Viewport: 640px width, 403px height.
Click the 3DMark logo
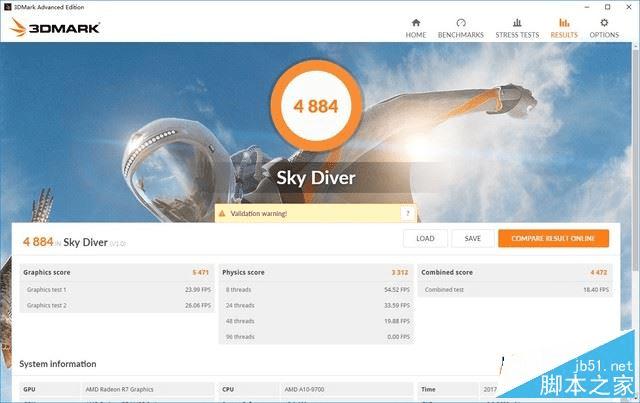click(x=55, y=27)
